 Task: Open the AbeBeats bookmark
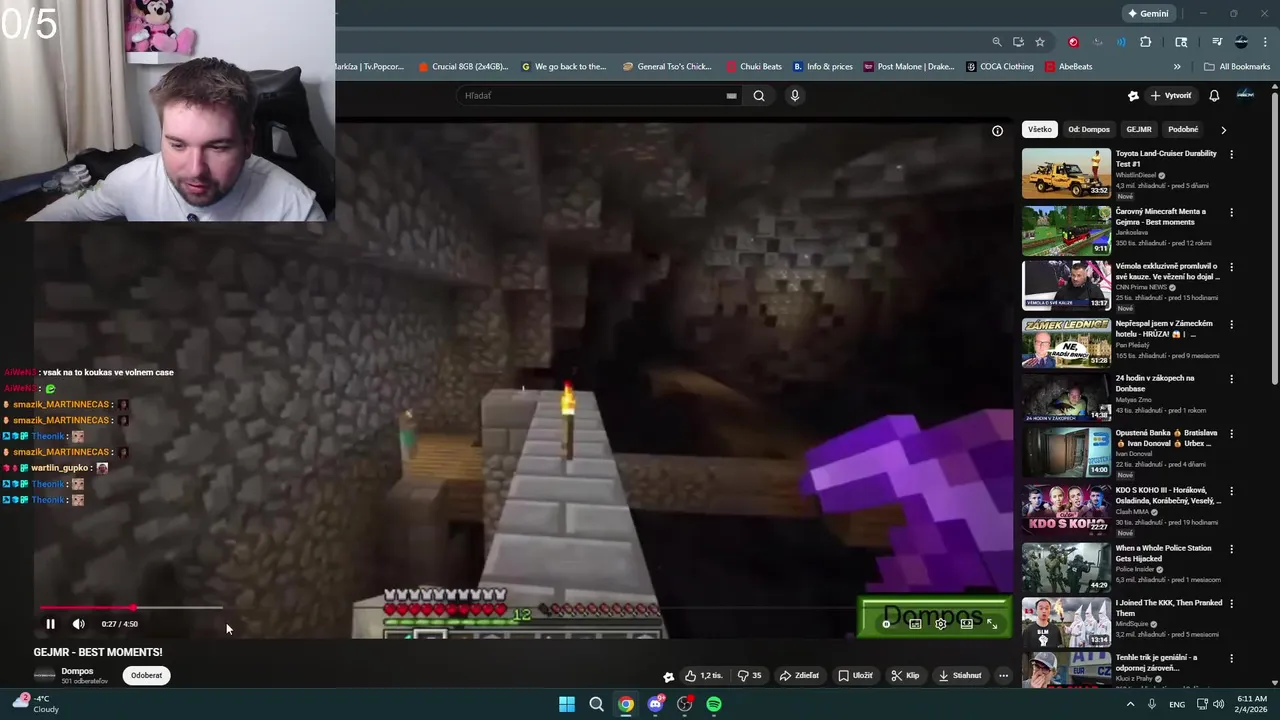click(x=1069, y=67)
